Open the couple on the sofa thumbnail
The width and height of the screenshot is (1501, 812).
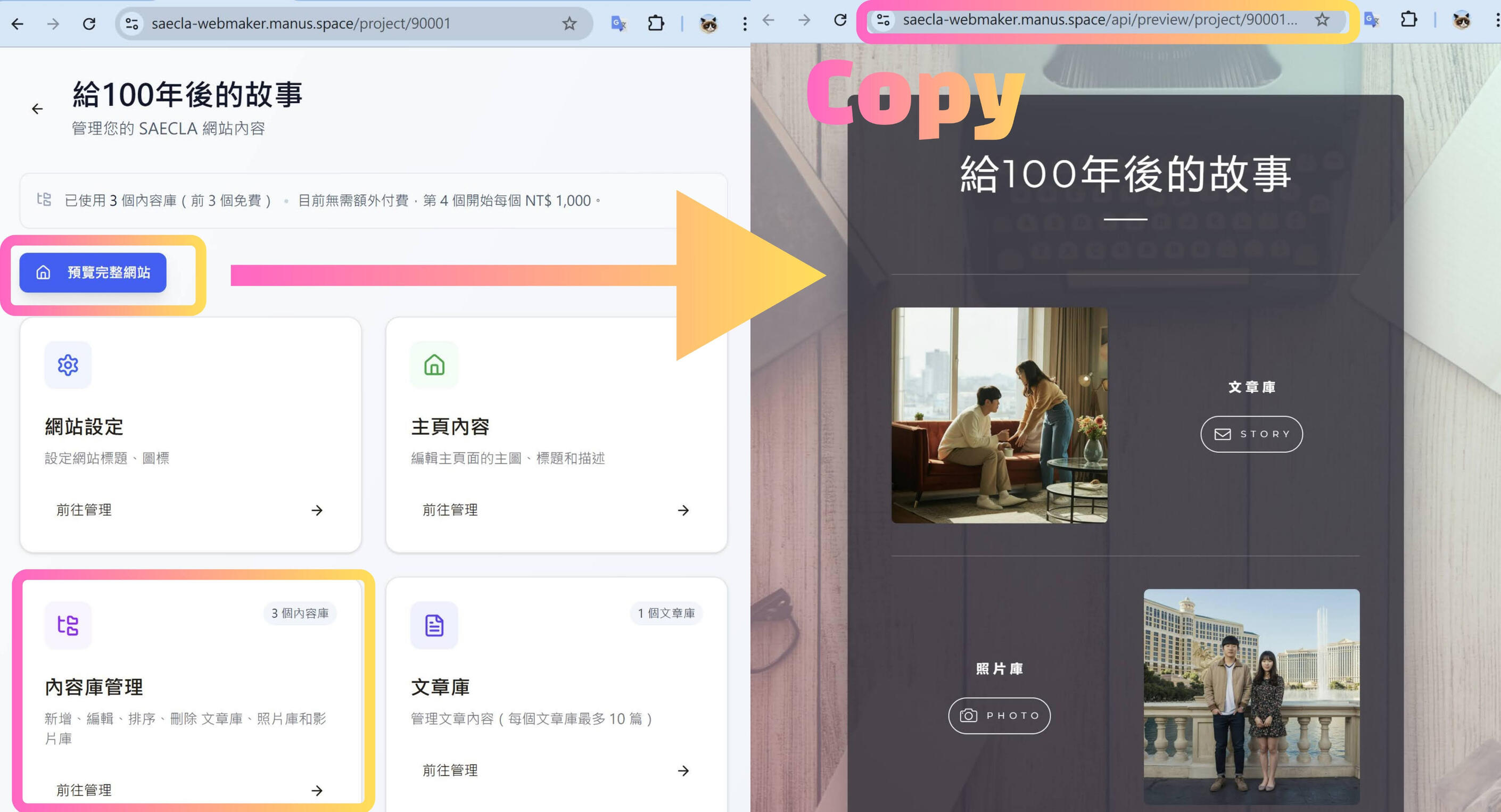click(999, 416)
